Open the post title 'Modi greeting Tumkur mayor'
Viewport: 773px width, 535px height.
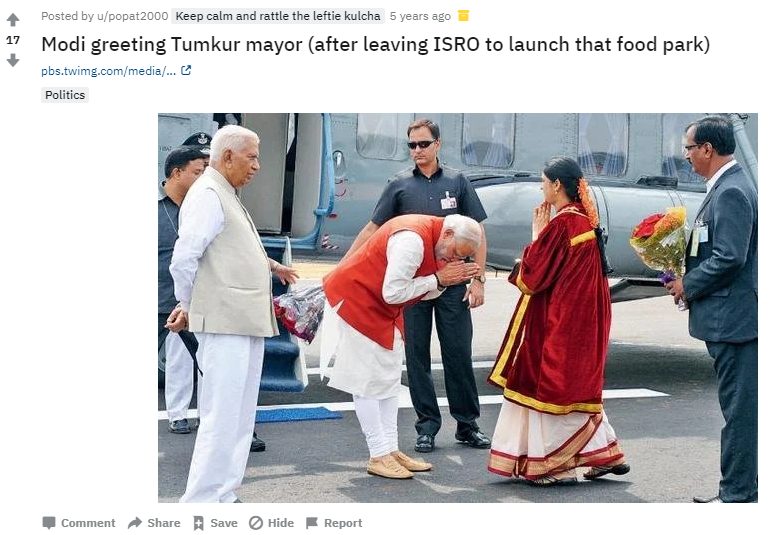pyautogui.click(x=376, y=44)
